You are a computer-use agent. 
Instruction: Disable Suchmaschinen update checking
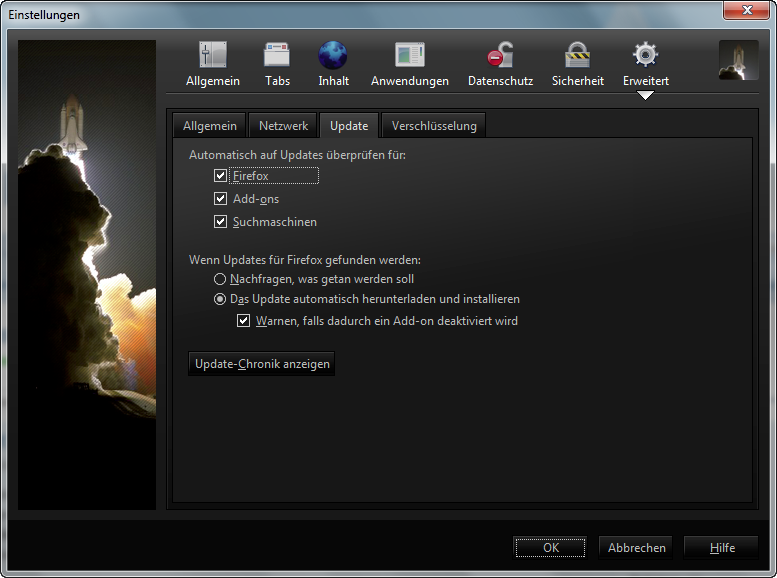(221, 222)
